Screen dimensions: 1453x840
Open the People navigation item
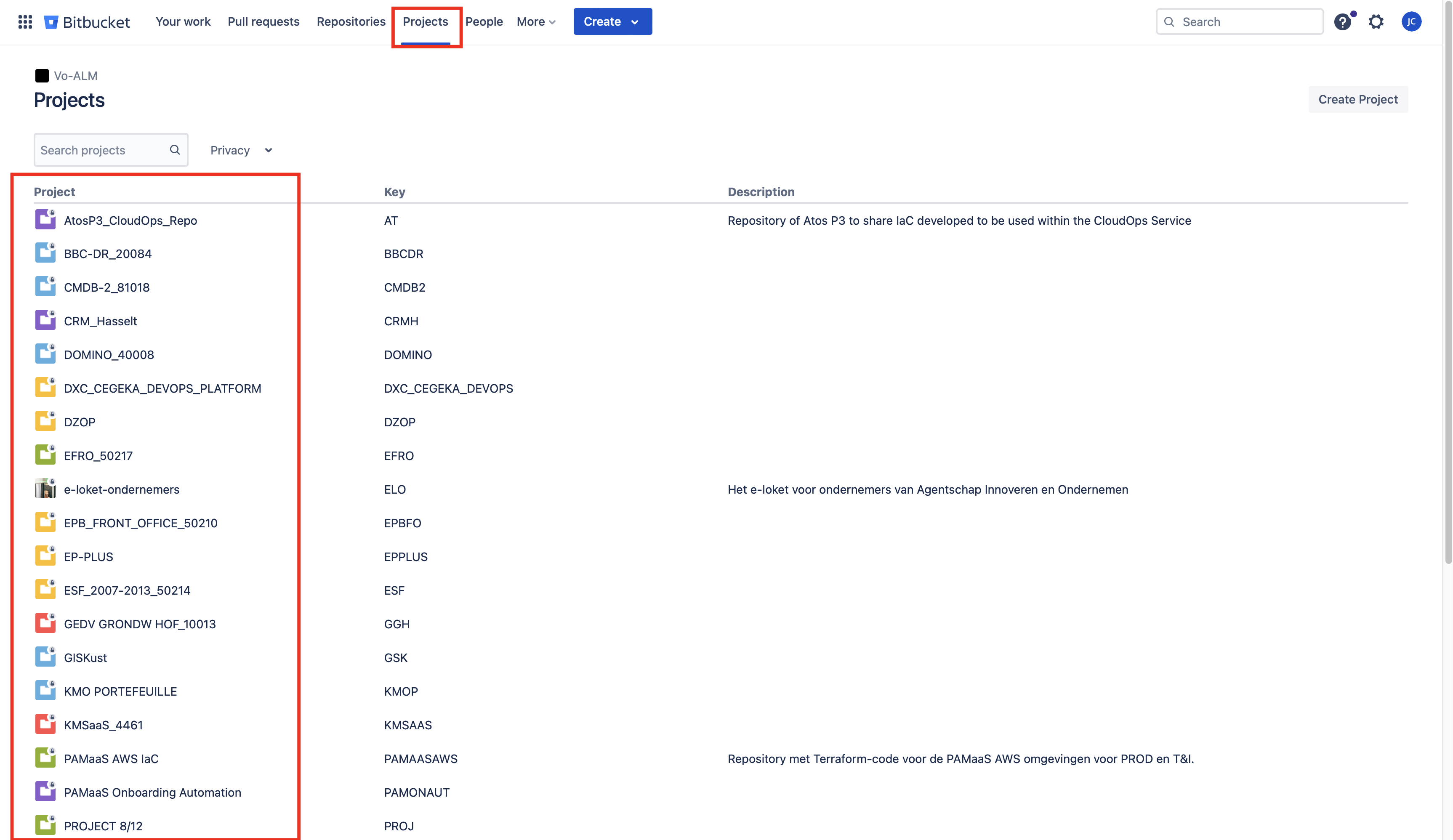tap(484, 22)
